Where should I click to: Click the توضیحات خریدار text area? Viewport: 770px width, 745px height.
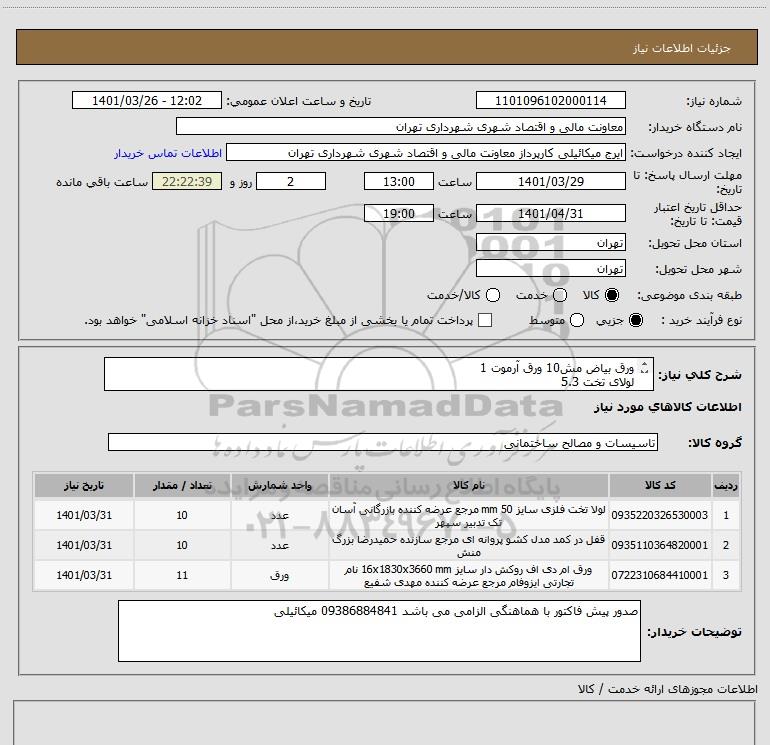pyautogui.click(x=379, y=631)
